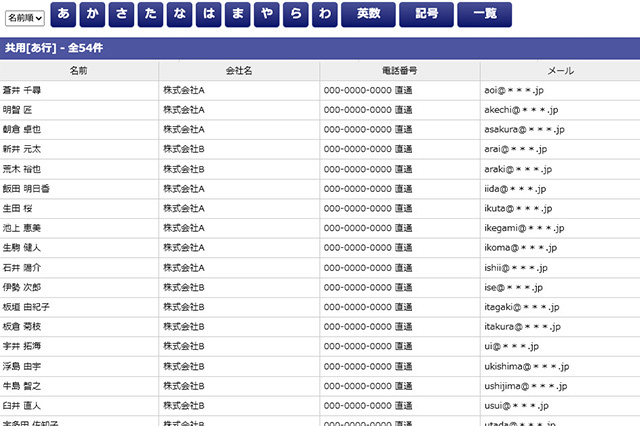
Task: Select contact 石井 陽介
Action: pyautogui.click(x=22, y=268)
